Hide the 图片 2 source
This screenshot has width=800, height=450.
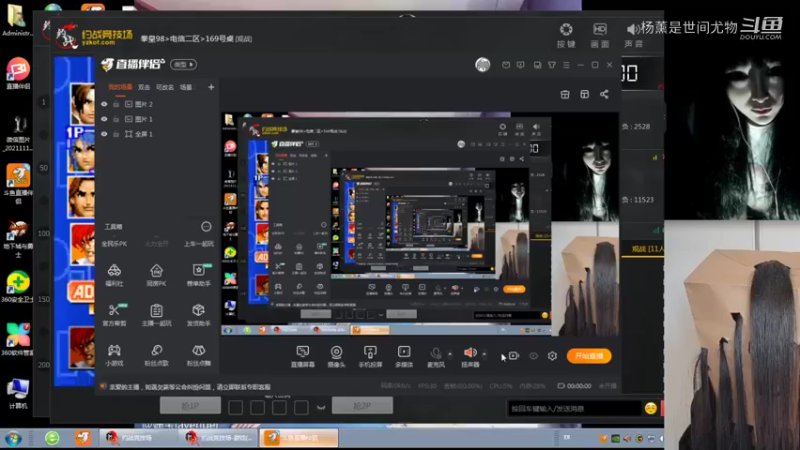coord(104,104)
